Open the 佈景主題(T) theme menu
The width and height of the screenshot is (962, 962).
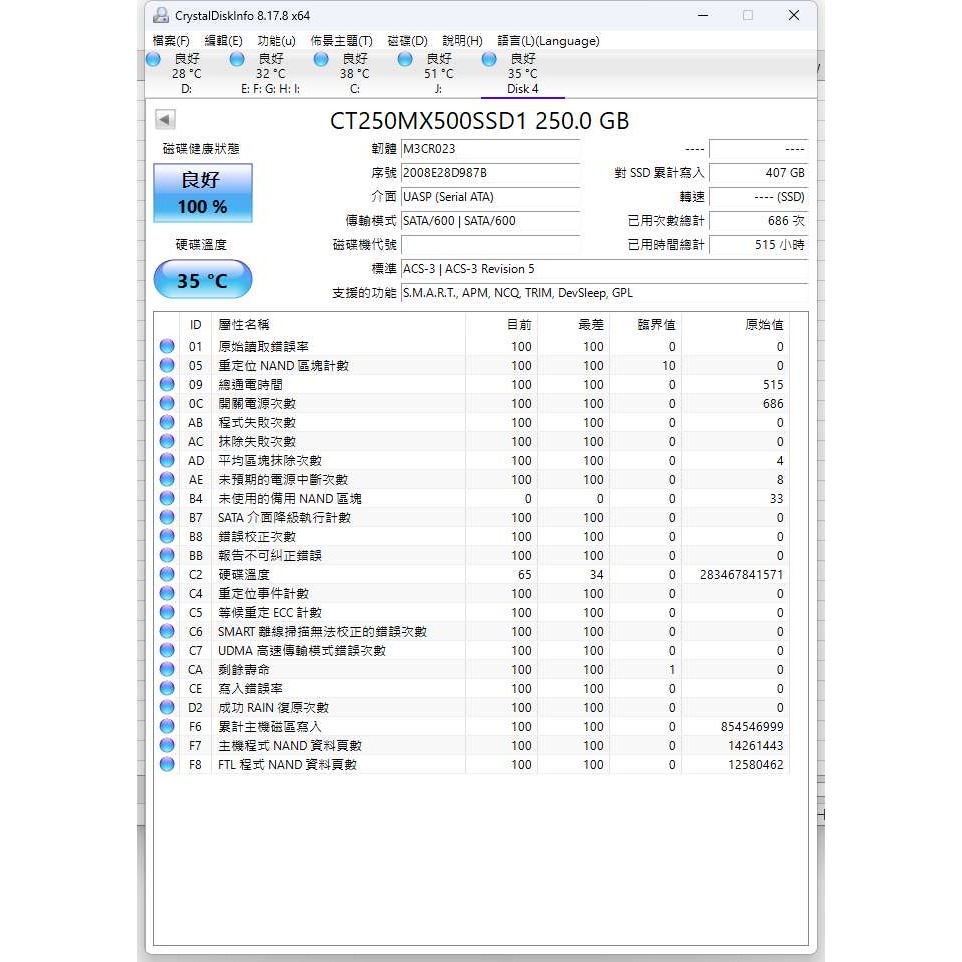tap(345, 40)
